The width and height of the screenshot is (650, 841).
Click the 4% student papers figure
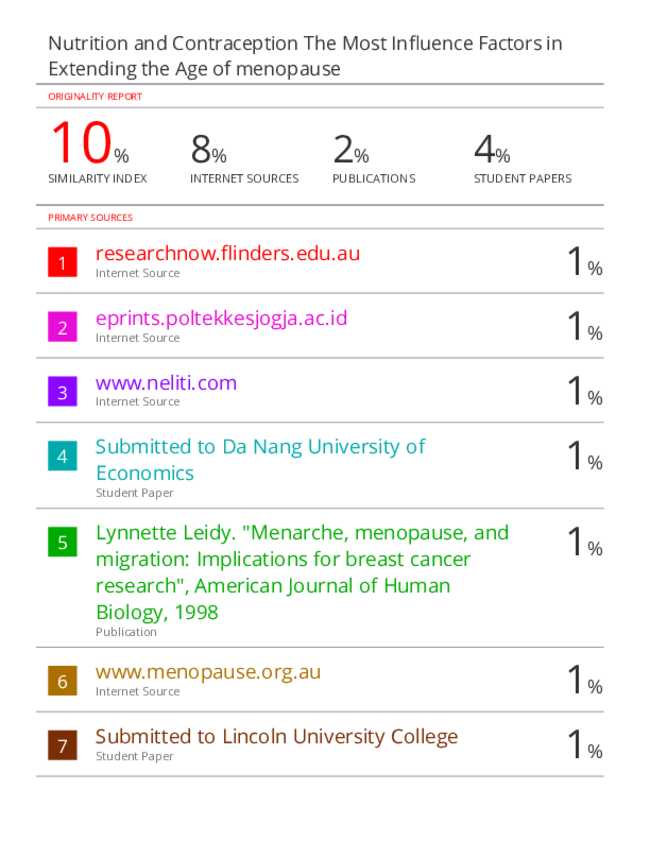pyautogui.click(x=492, y=149)
